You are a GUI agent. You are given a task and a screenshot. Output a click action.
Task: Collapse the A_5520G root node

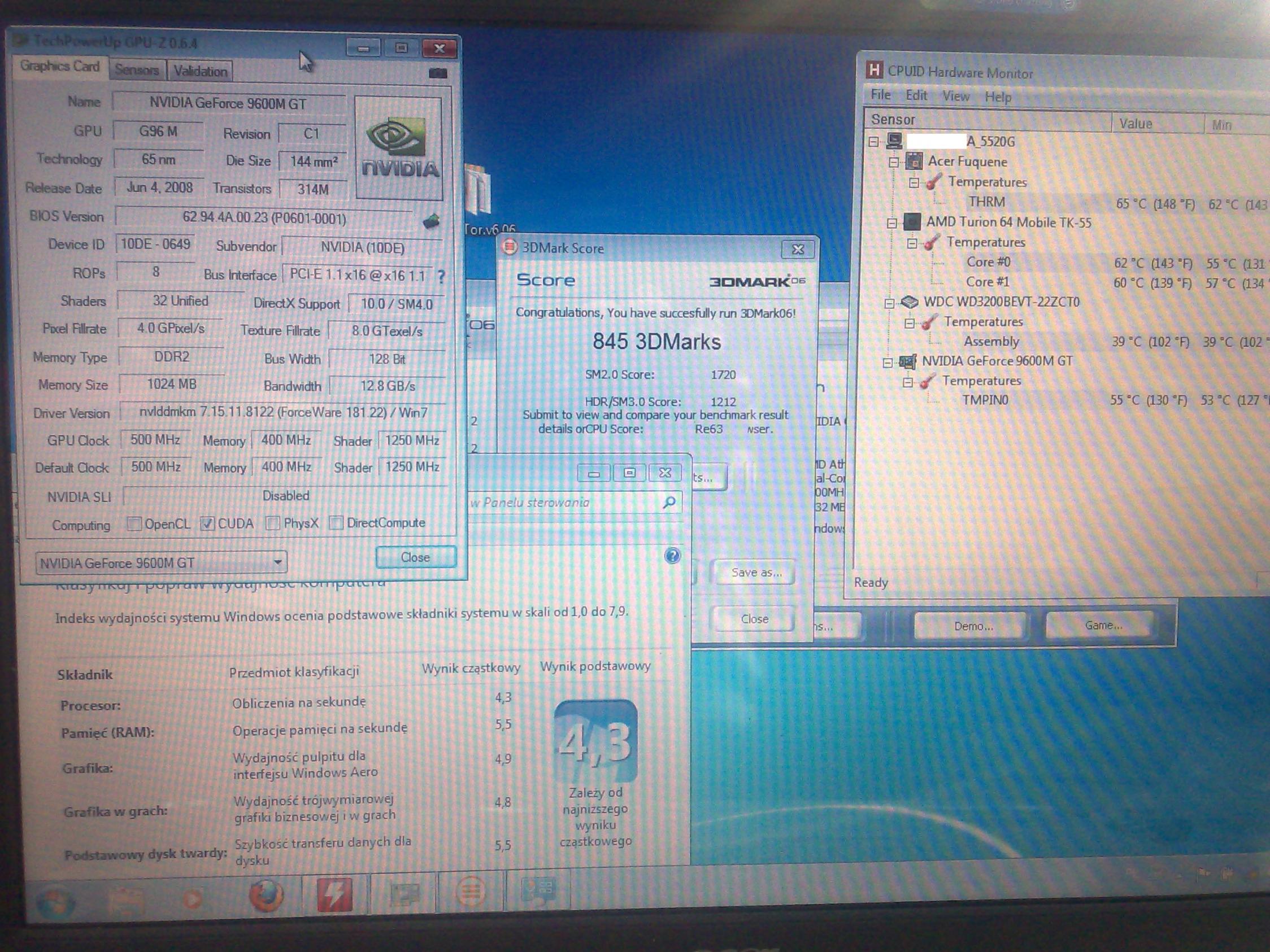pos(874,141)
